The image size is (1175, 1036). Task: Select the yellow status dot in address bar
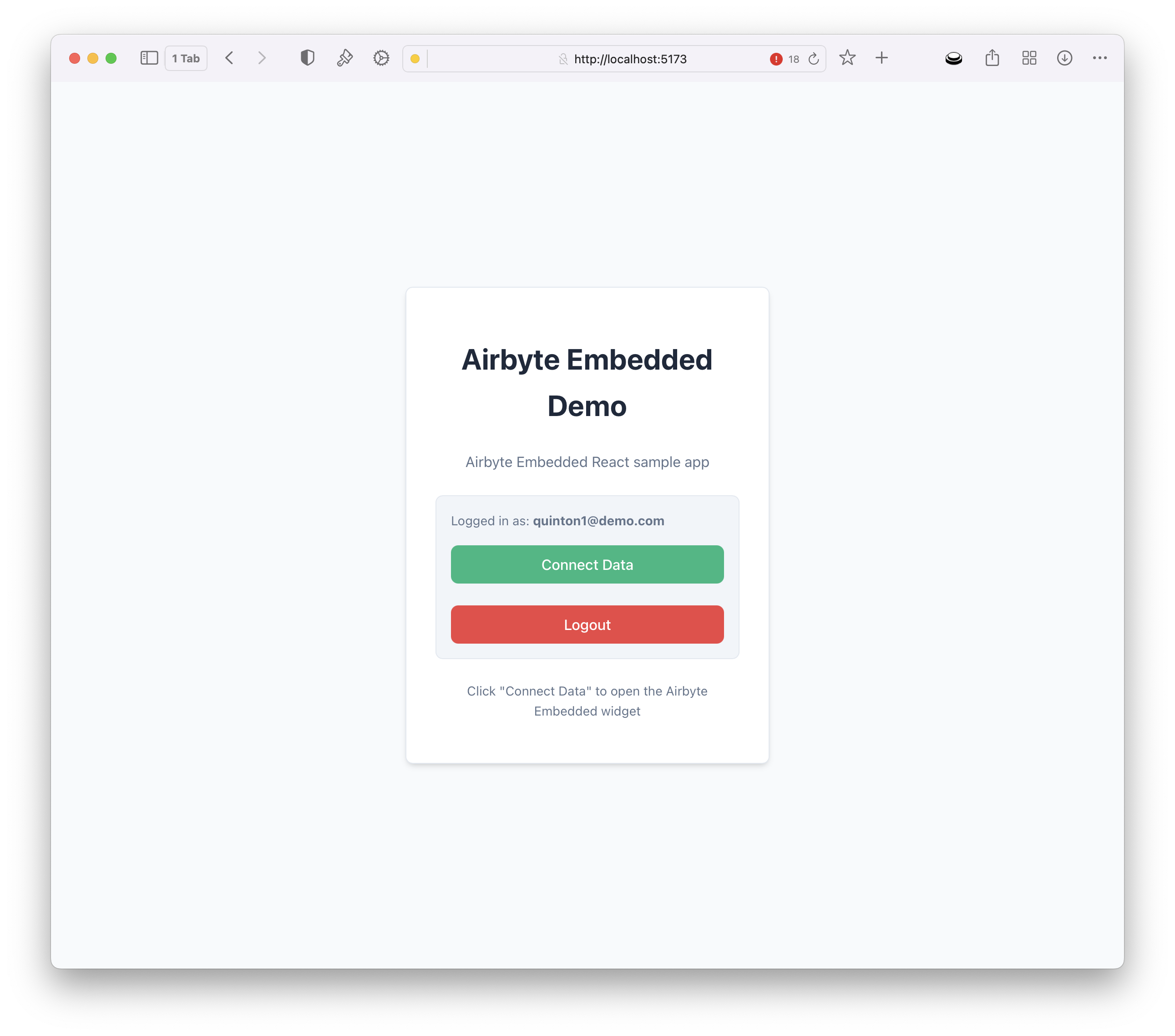coord(415,59)
